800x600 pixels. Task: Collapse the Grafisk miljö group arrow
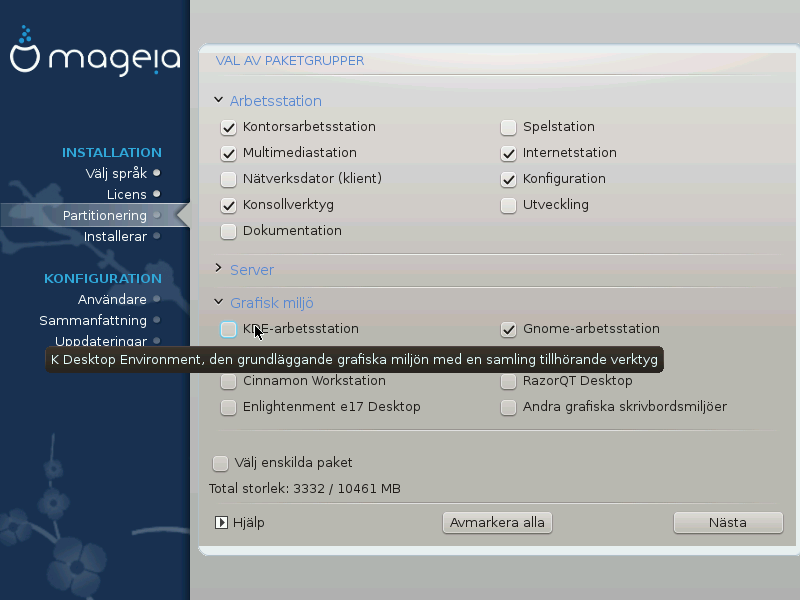218,302
